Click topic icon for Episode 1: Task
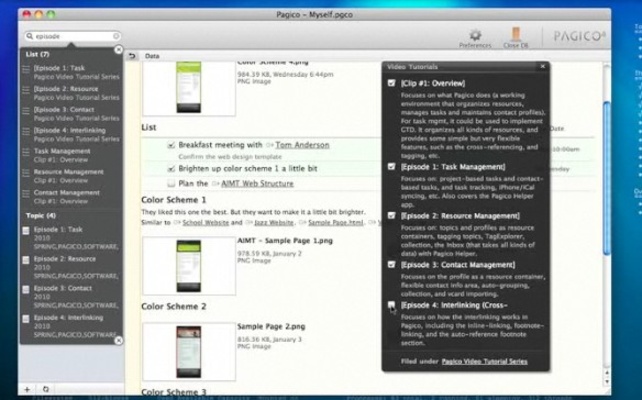 click(26, 231)
